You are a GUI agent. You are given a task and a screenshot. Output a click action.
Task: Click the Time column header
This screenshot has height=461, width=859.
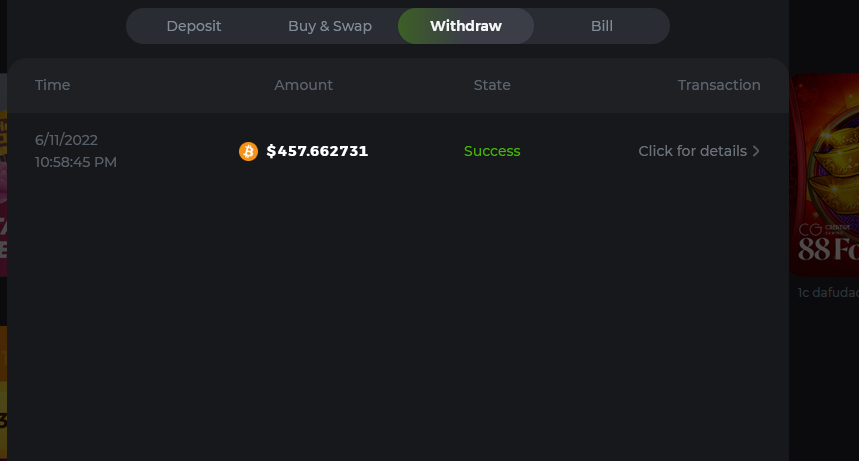[52, 85]
